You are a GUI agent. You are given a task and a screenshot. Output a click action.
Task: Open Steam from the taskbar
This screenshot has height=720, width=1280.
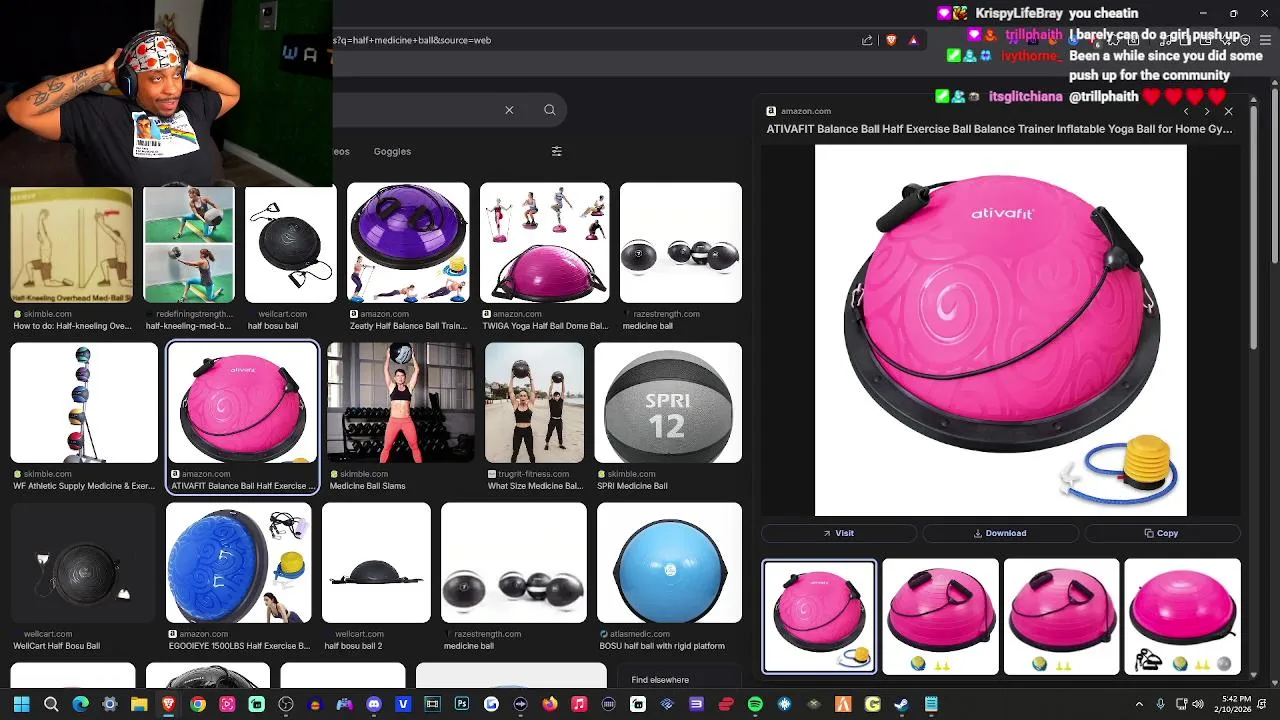pos(901,705)
